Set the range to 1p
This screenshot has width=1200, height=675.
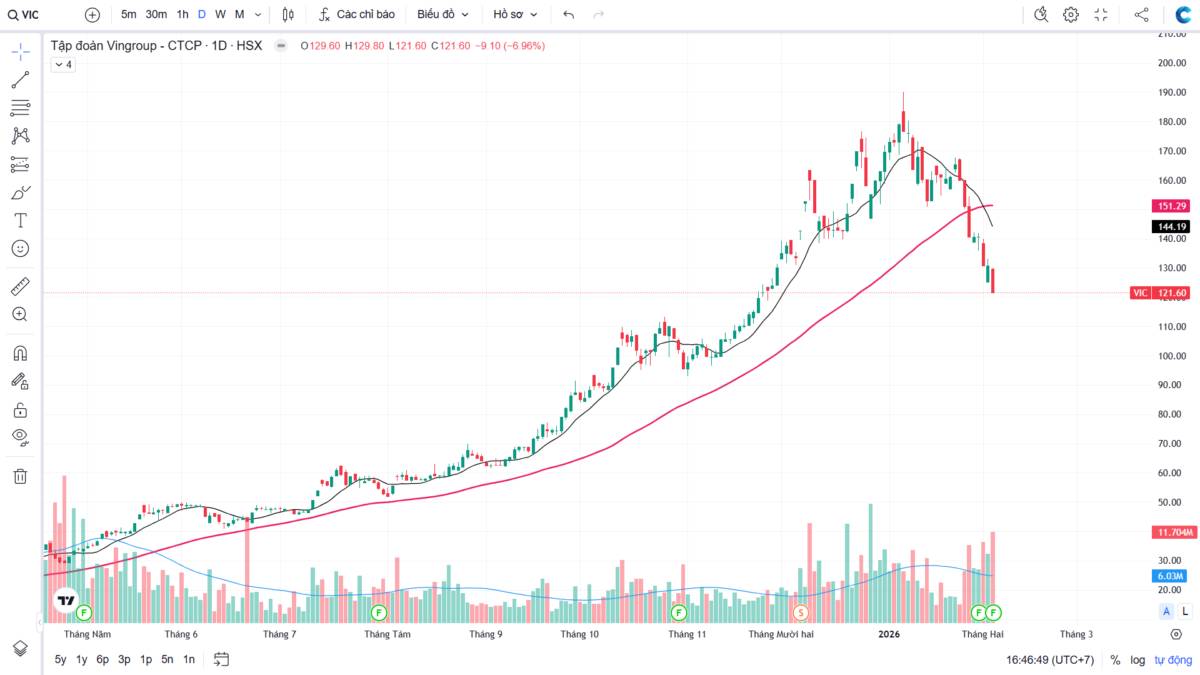146,660
